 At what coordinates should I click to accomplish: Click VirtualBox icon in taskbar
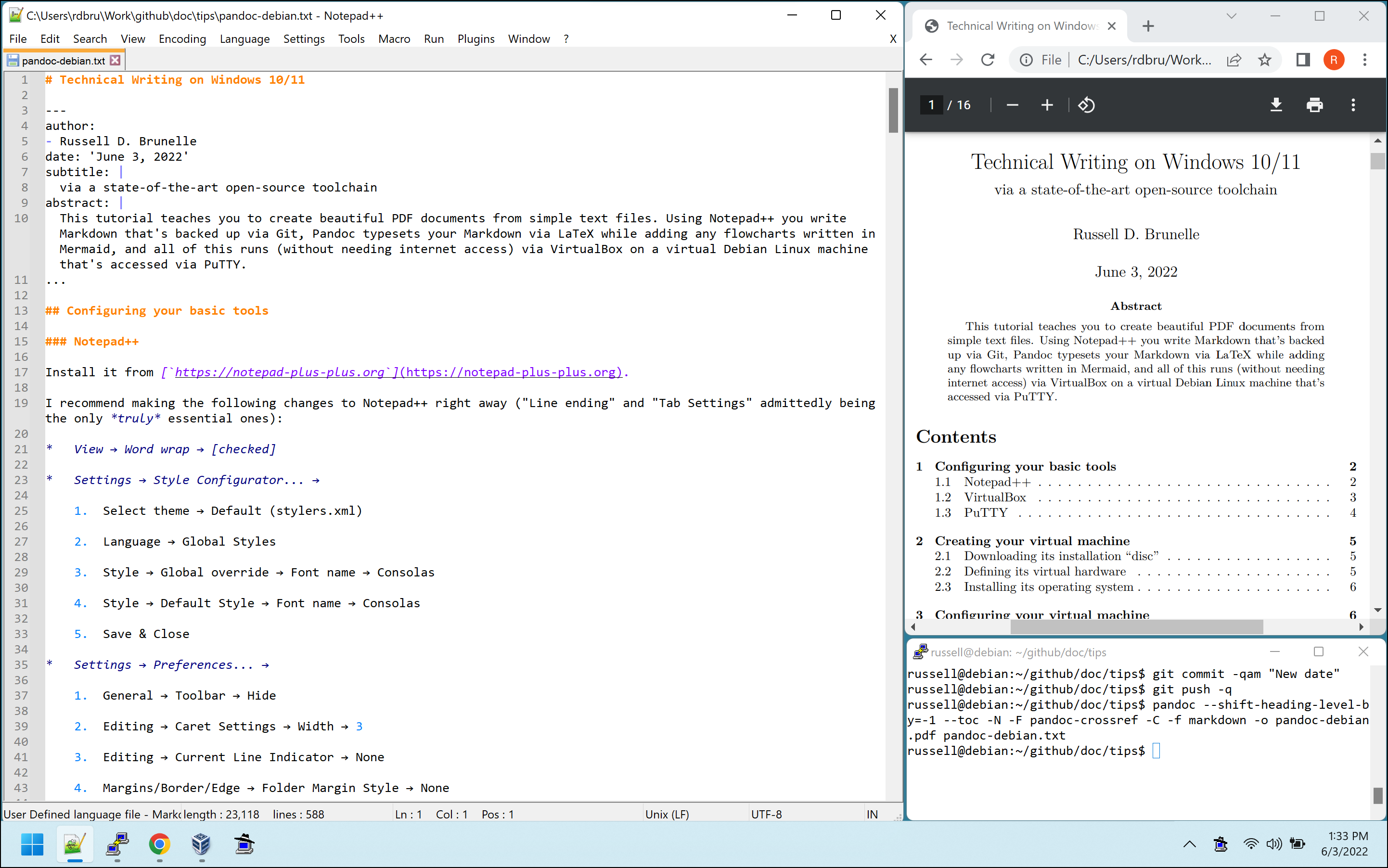[x=202, y=844]
